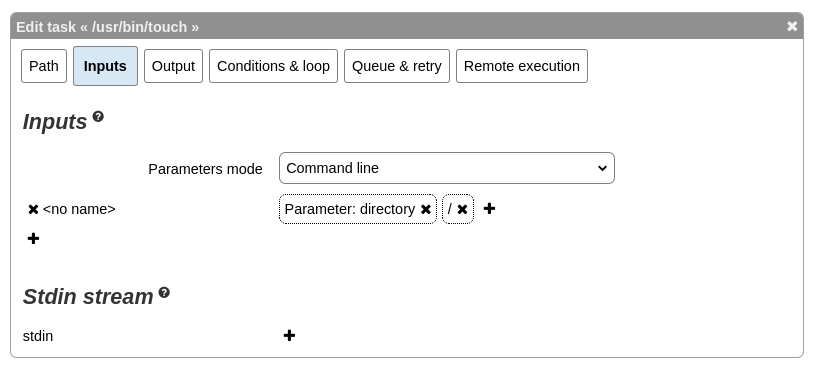
Task: Remove the '/' text chip
Action: click(462, 209)
